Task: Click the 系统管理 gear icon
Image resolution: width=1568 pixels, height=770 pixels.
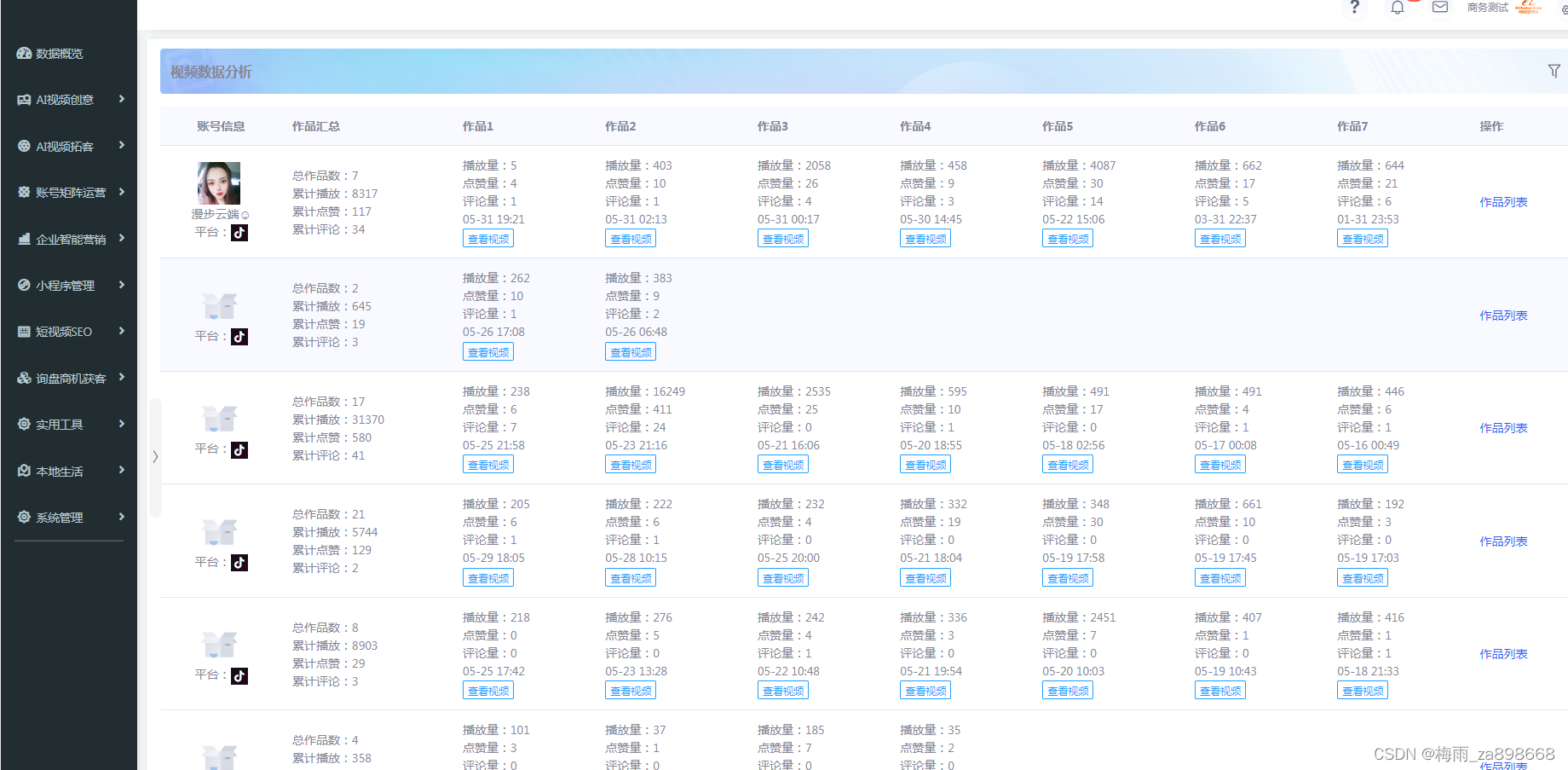Action: [24, 517]
